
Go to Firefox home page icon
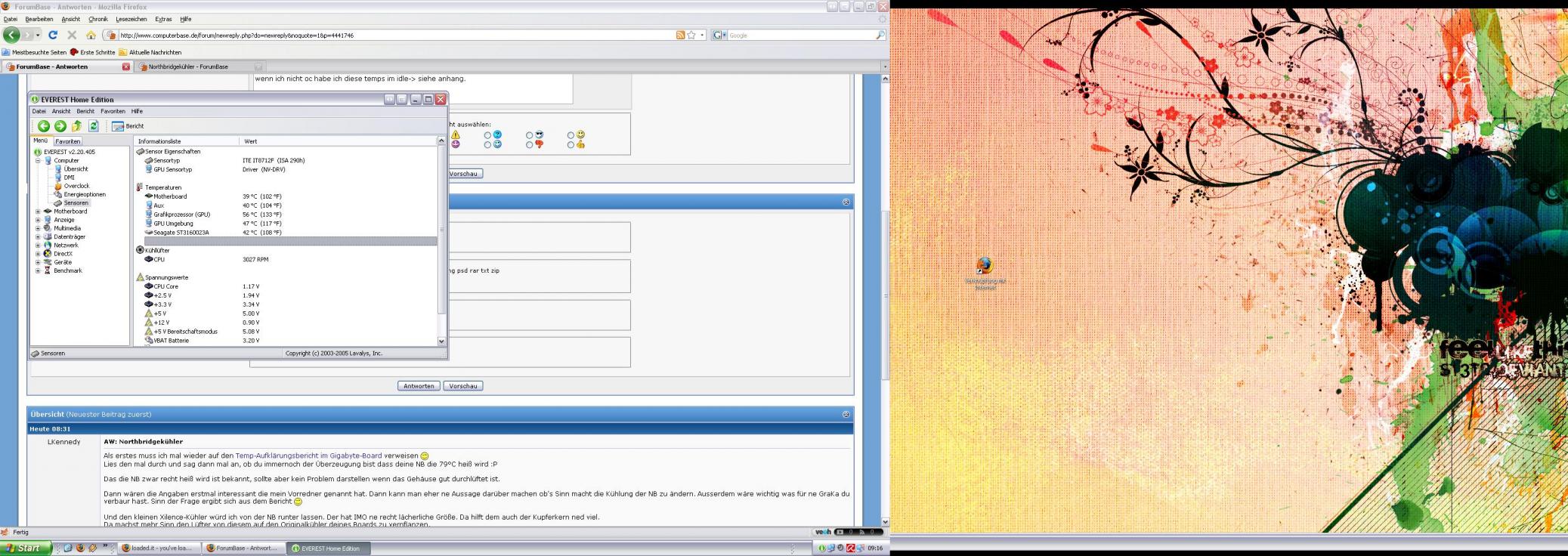(x=91, y=35)
